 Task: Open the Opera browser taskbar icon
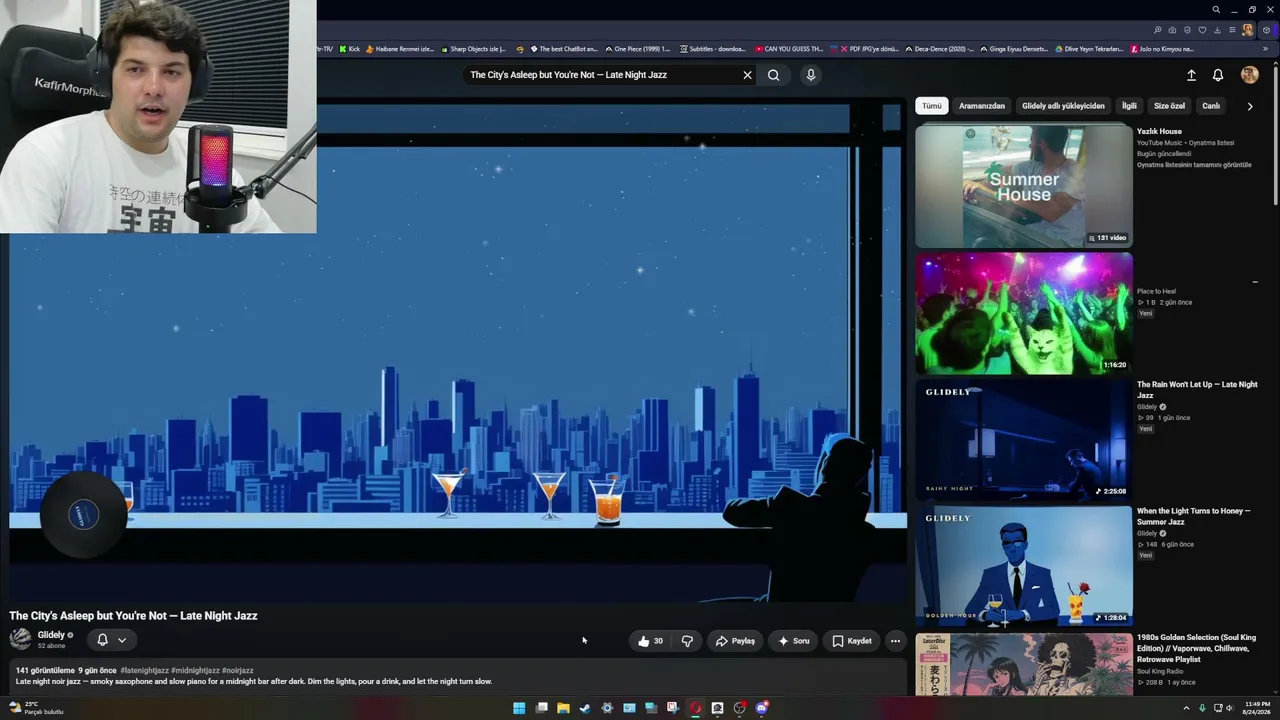pos(696,708)
